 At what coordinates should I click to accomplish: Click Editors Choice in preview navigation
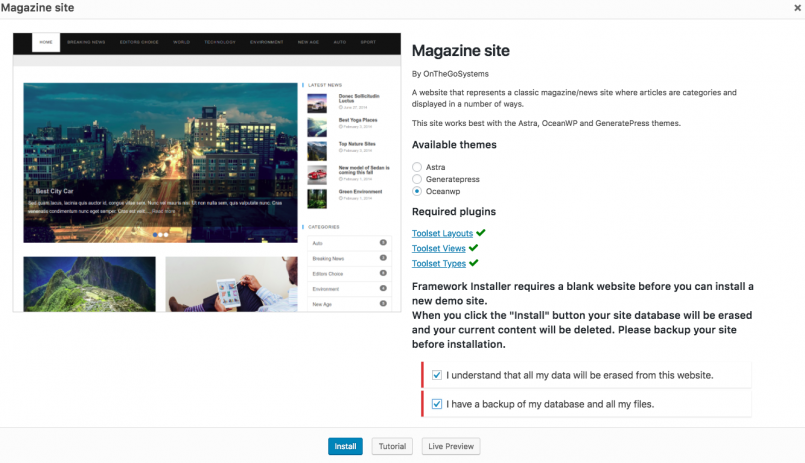click(139, 42)
